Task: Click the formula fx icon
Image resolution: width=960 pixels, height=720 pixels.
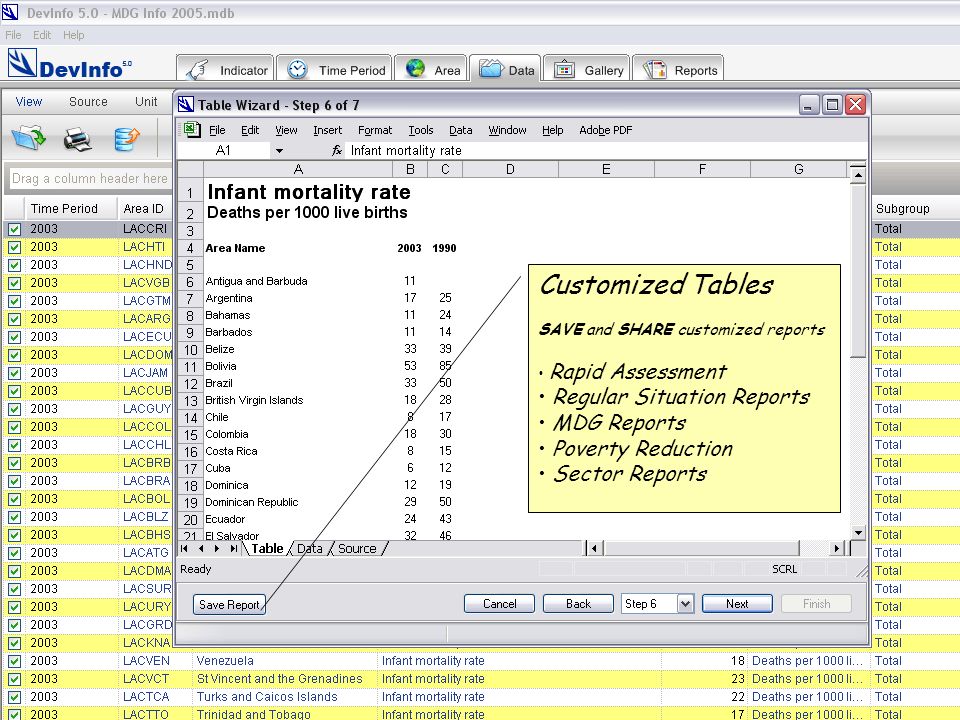Action: point(337,150)
